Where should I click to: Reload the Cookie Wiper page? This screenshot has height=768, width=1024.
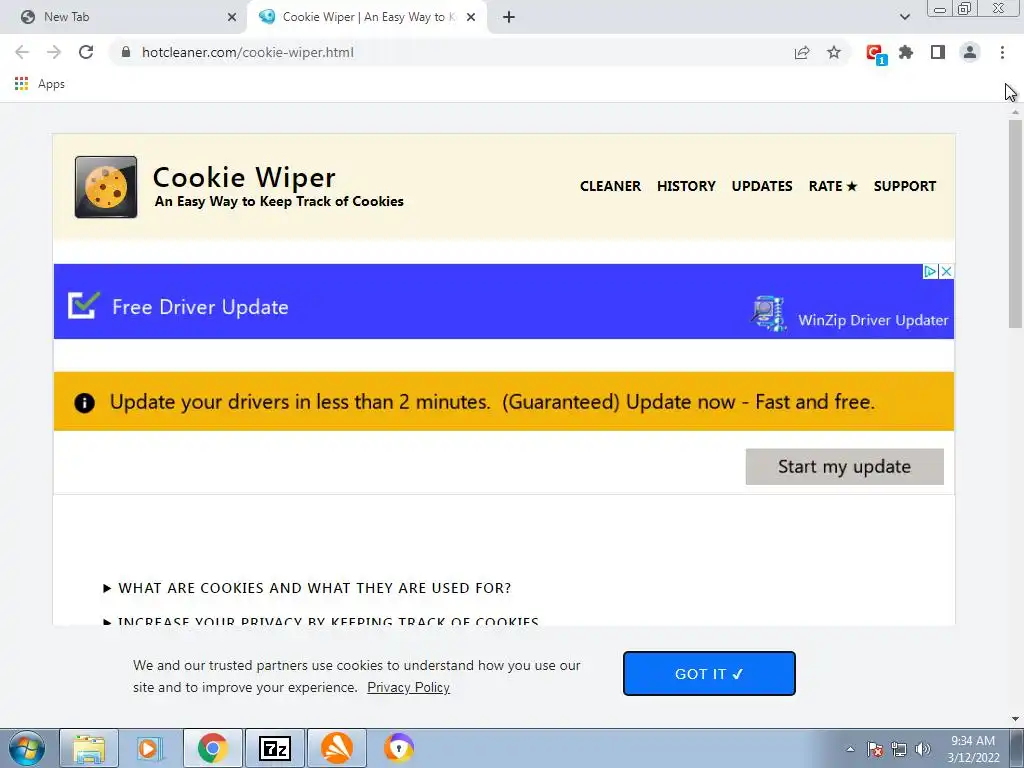point(86,52)
